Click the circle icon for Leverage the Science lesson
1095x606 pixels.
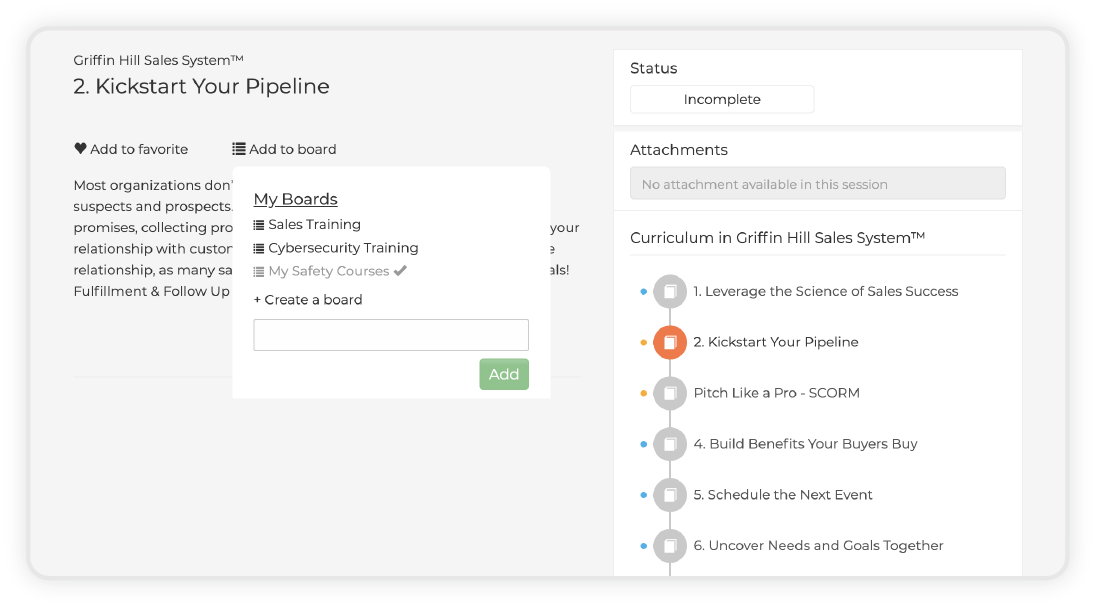[670, 291]
